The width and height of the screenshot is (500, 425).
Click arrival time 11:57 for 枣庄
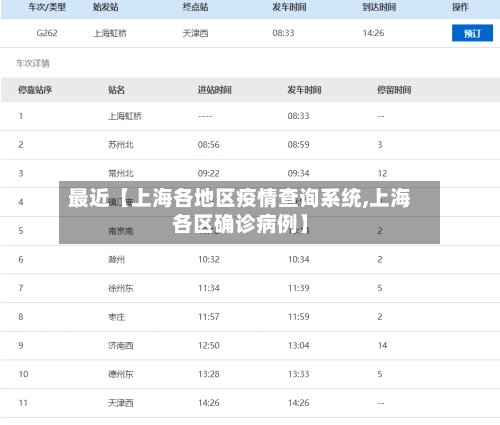point(209,317)
